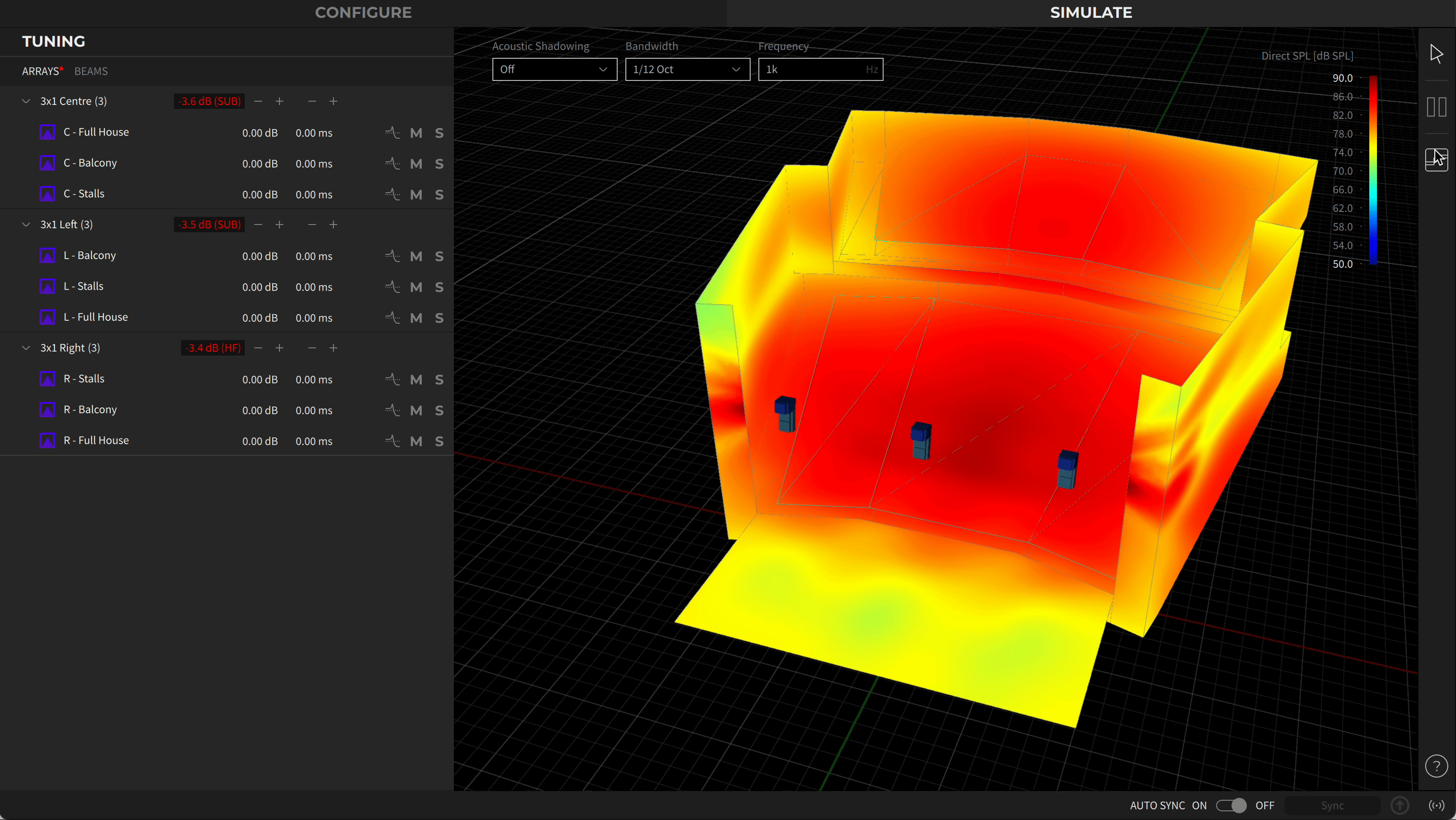Click the purple array icon for L - Full House
1456x820 pixels.
48,317
